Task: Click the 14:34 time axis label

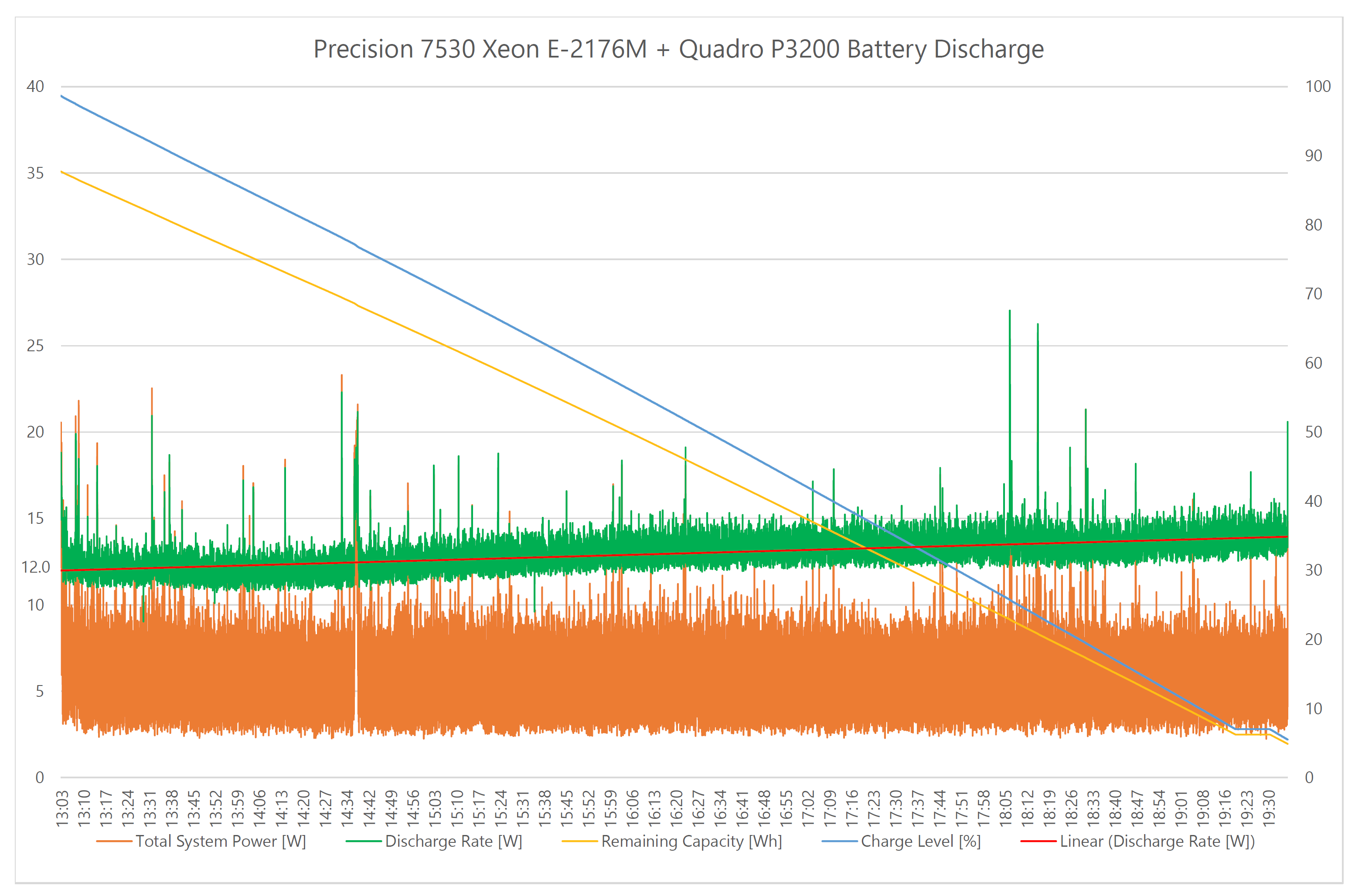Action: (347, 808)
